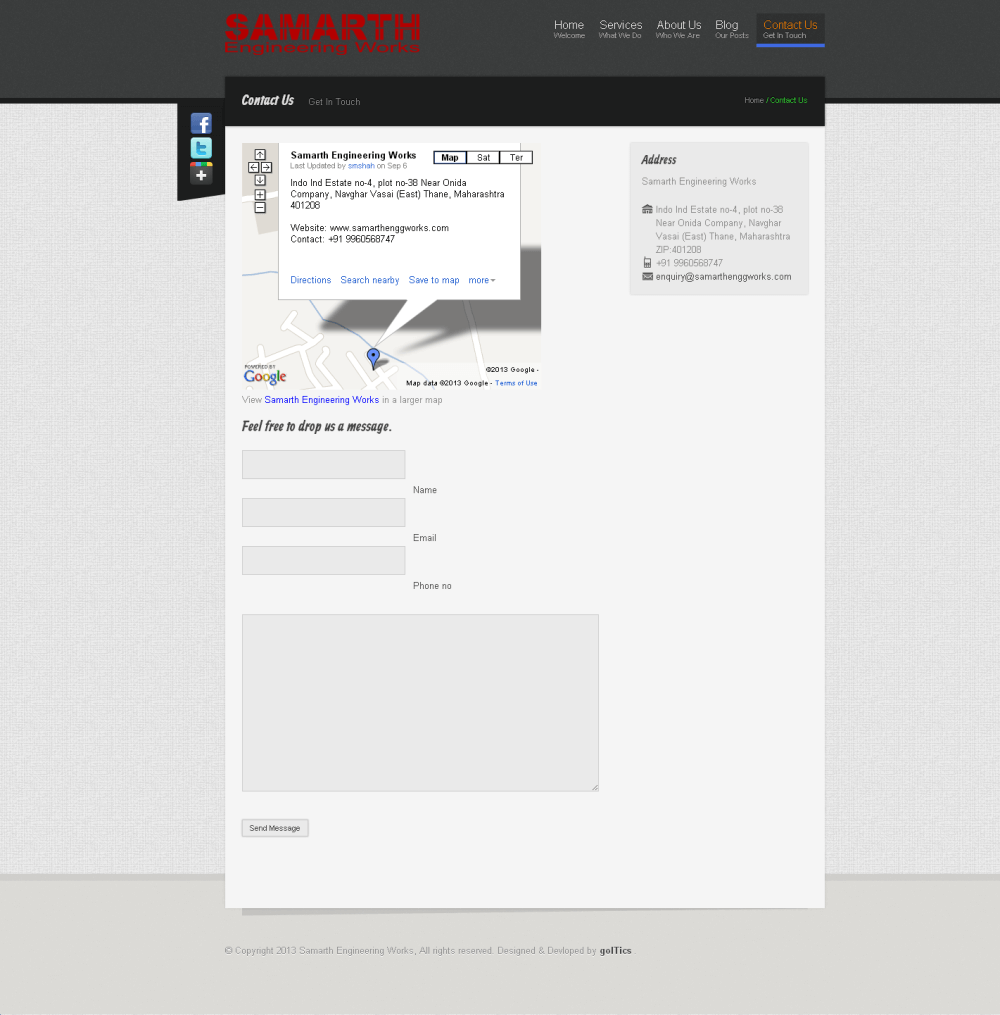Click the Search nearby link
Image resolution: width=1000 pixels, height=1015 pixels.
(x=370, y=280)
